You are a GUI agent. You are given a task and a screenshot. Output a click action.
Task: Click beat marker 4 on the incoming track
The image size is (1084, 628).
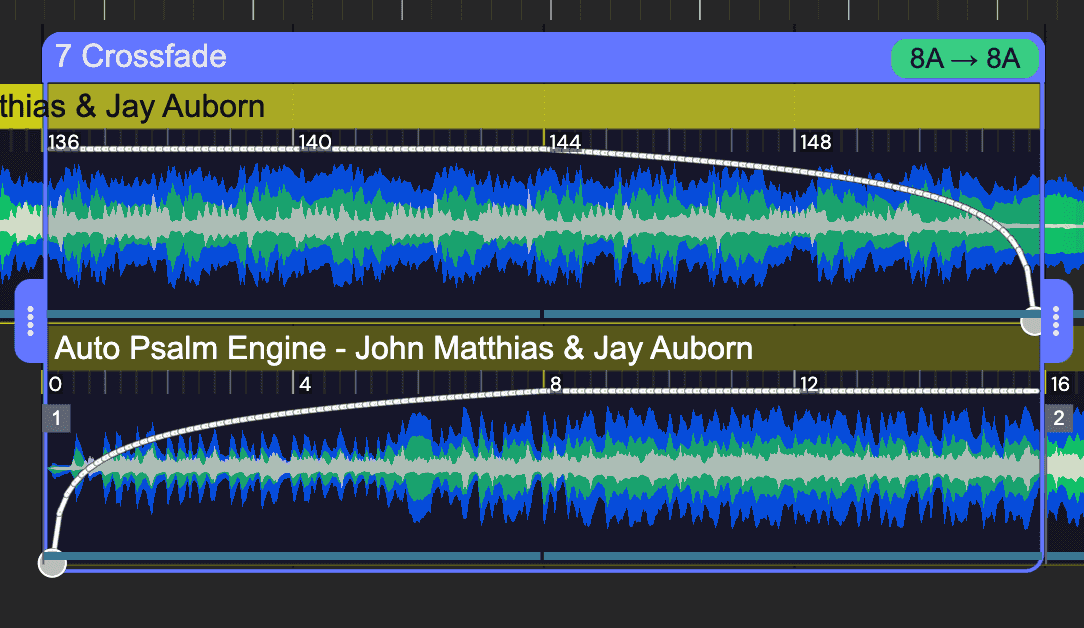[305, 384]
